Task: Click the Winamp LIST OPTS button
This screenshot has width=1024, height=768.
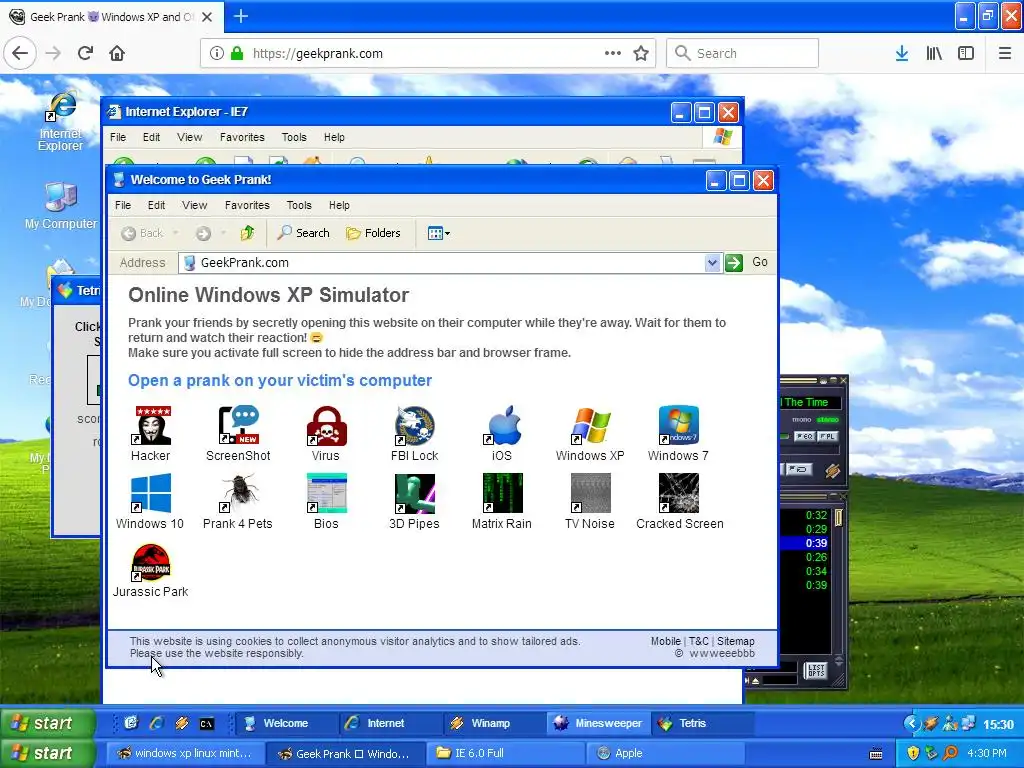Action: point(816,670)
